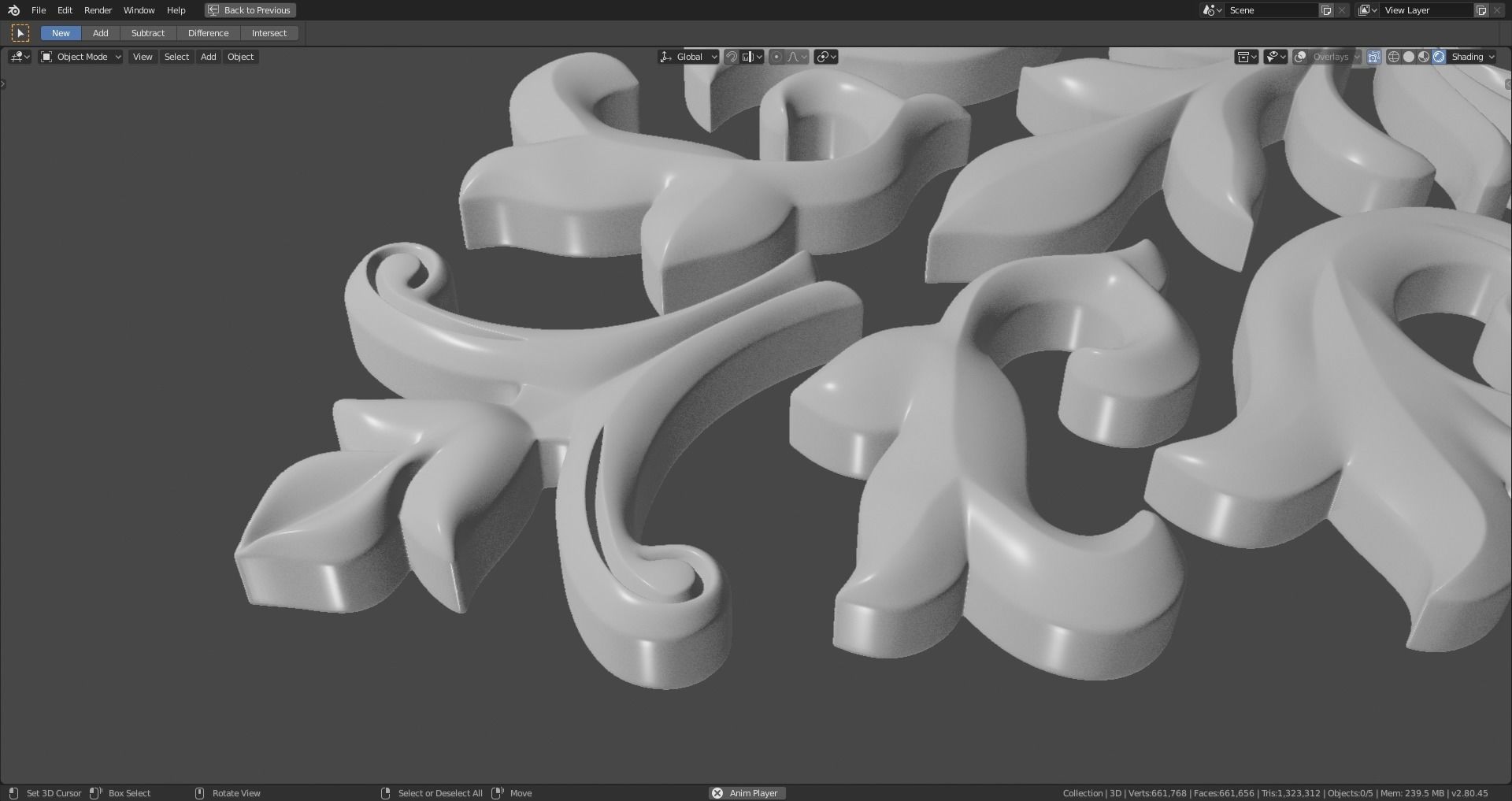The width and height of the screenshot is (1512, 801).
Task: Set selection mode to Difference
Action: pos(209,33)
